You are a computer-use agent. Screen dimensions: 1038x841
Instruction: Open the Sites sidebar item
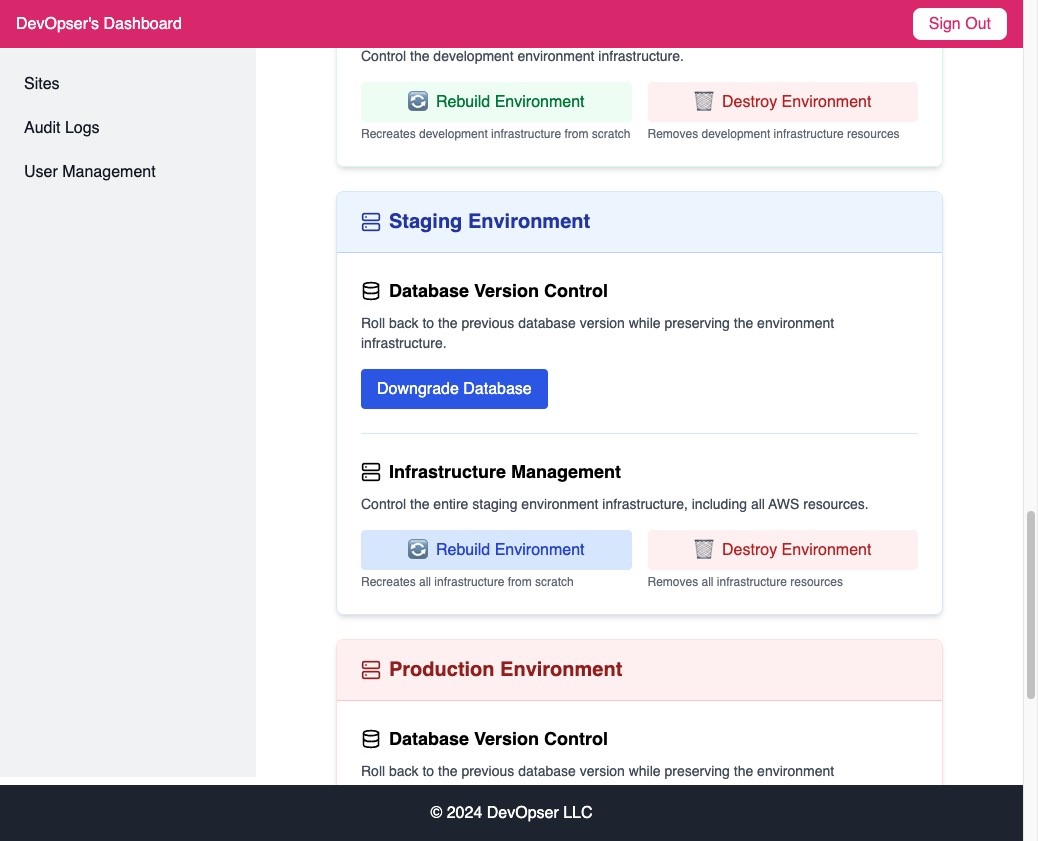point(42,83)
